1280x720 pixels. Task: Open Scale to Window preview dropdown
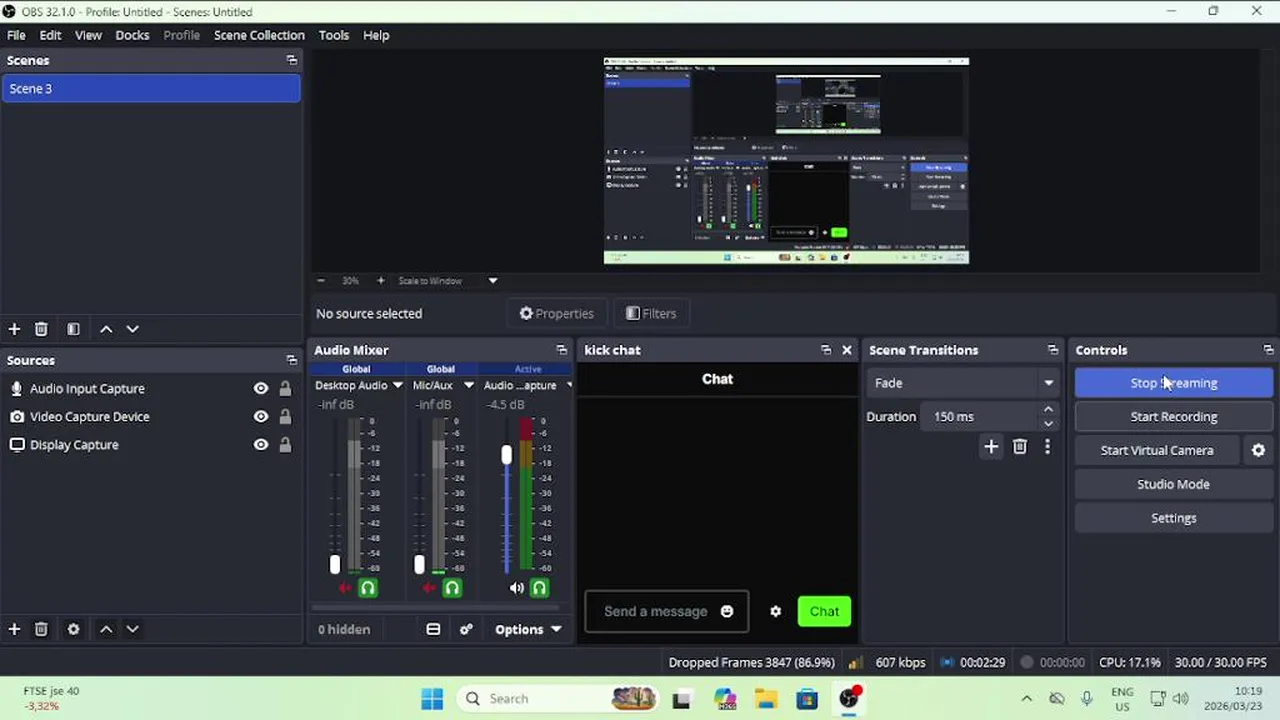click(493, 281)
